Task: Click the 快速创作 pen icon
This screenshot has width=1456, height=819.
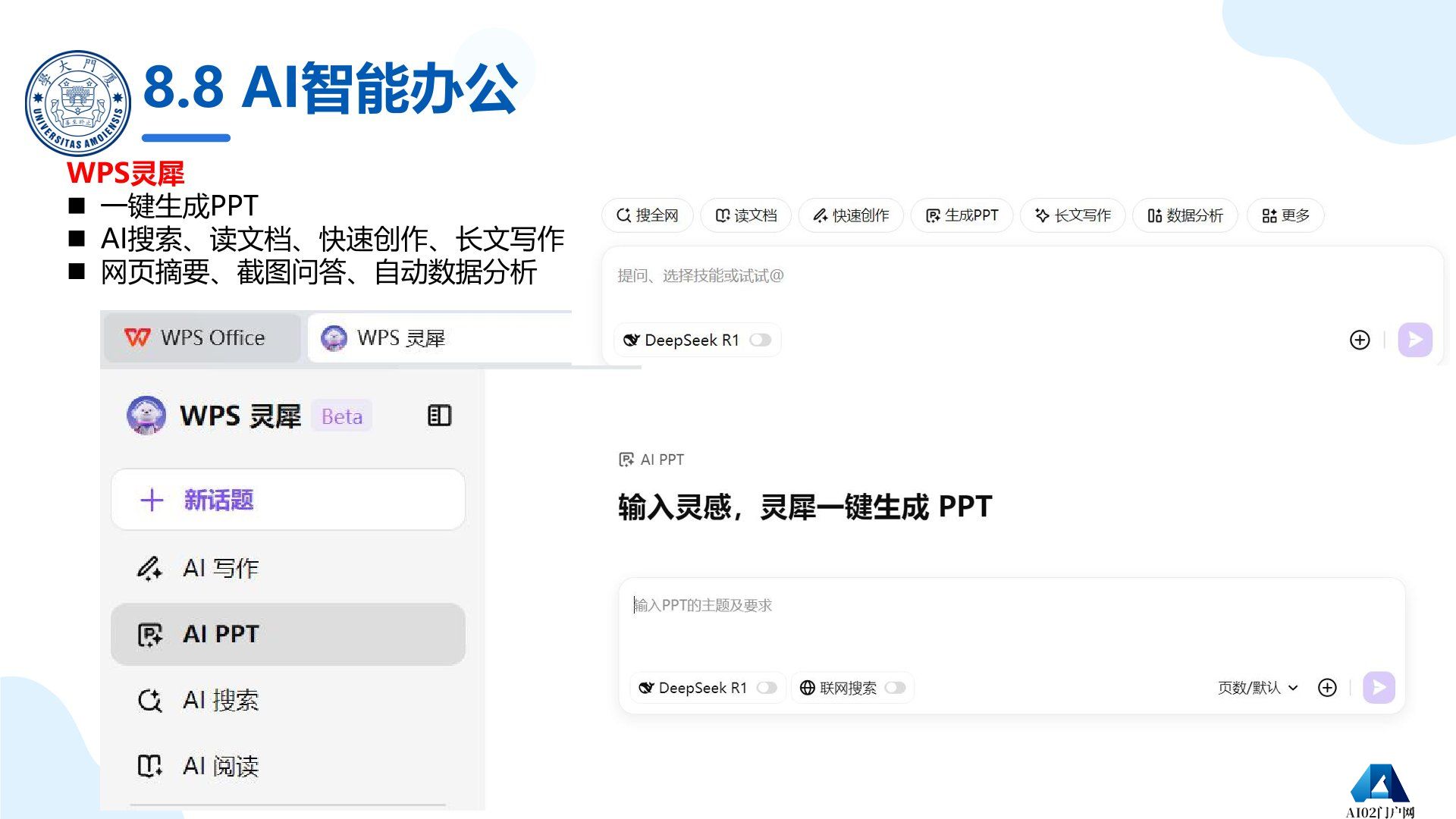Action: 821,215
